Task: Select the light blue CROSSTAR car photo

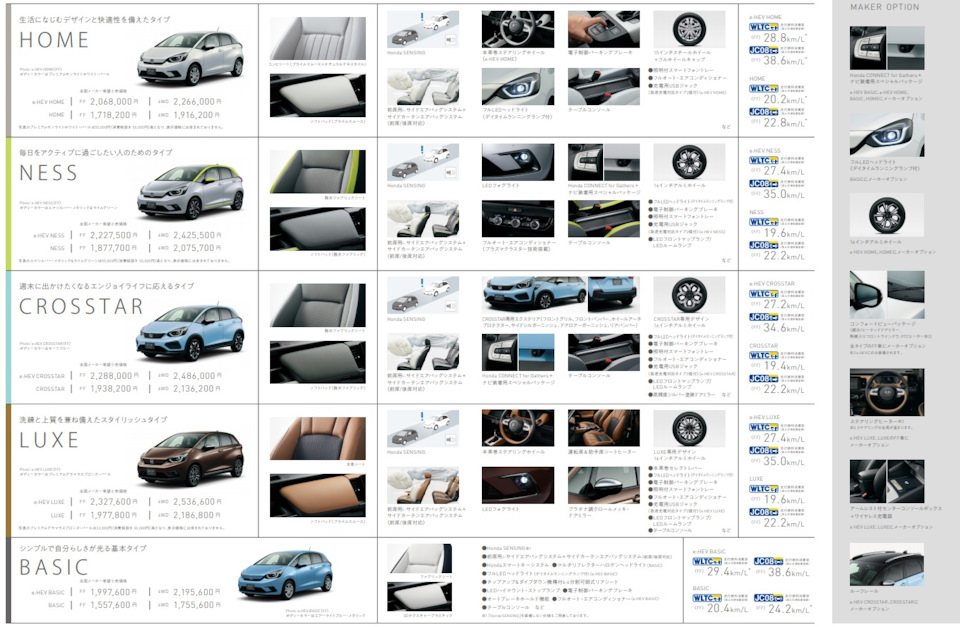Action: click(192, 331)
